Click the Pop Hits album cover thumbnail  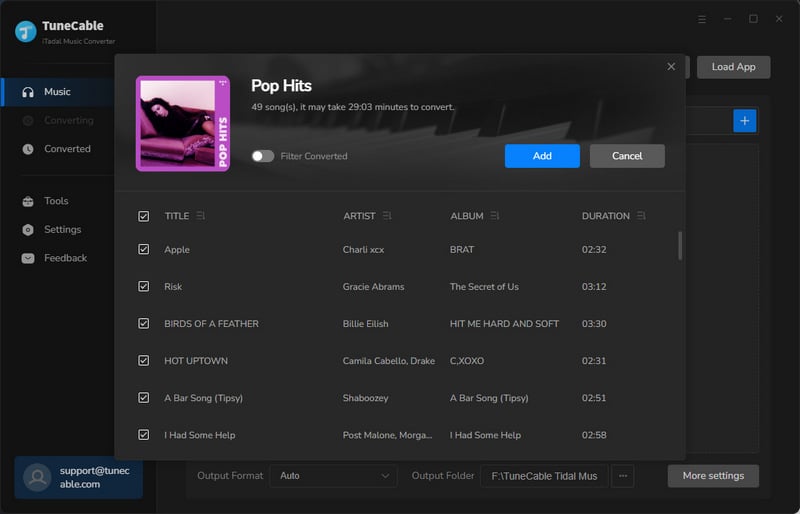(x=183, y=124)
